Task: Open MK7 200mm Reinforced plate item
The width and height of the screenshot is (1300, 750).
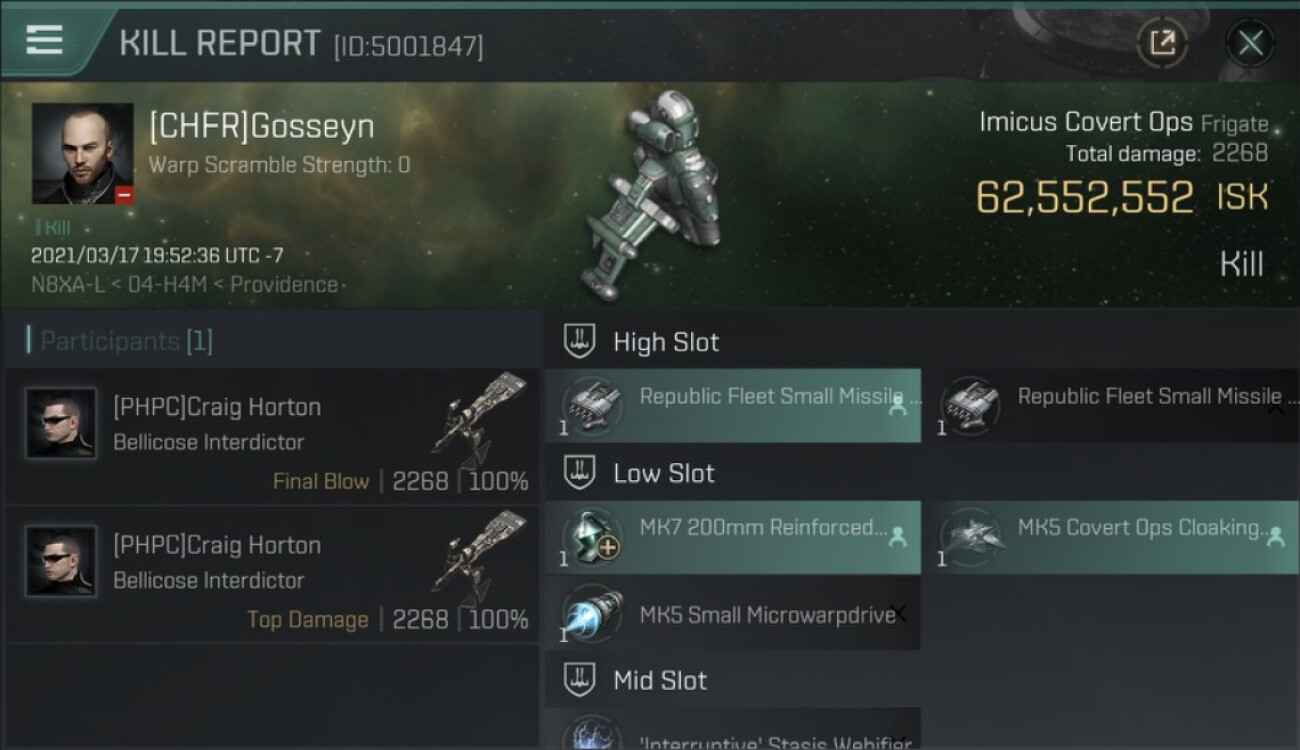Action: (x=733, y=537)
